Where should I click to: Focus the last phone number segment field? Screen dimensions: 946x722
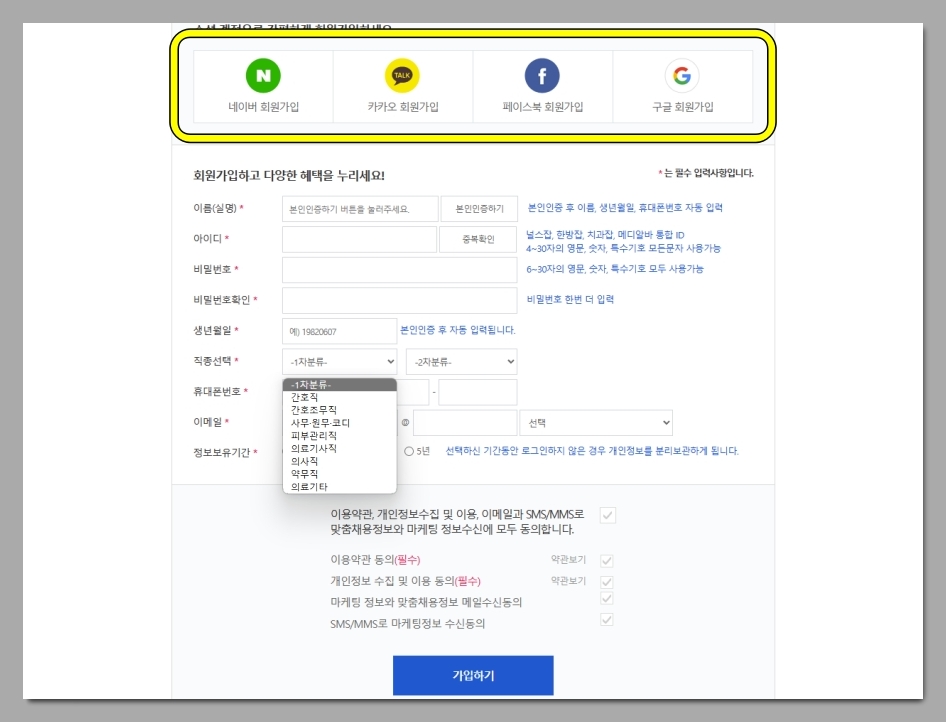click(x=478, y=392)
